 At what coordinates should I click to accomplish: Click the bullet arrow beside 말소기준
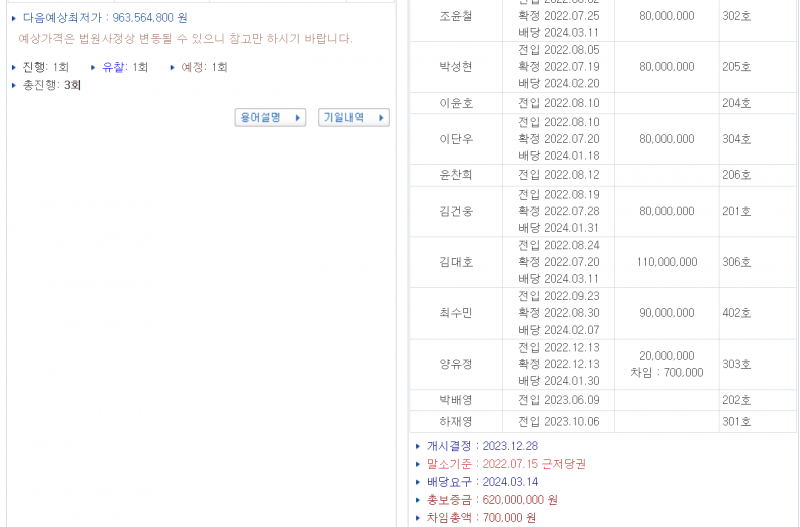417,464
